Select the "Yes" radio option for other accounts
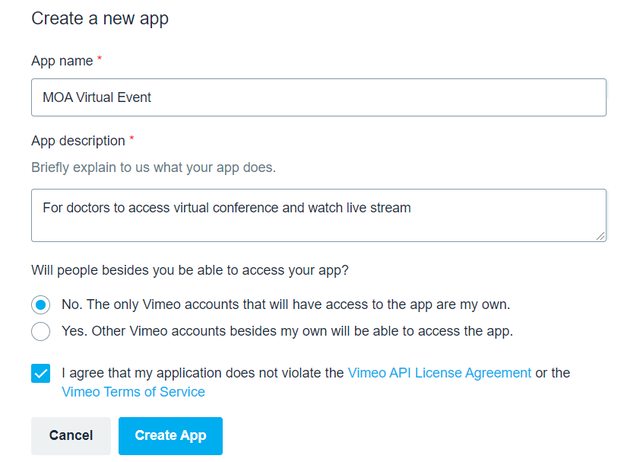 click(41, 331)
